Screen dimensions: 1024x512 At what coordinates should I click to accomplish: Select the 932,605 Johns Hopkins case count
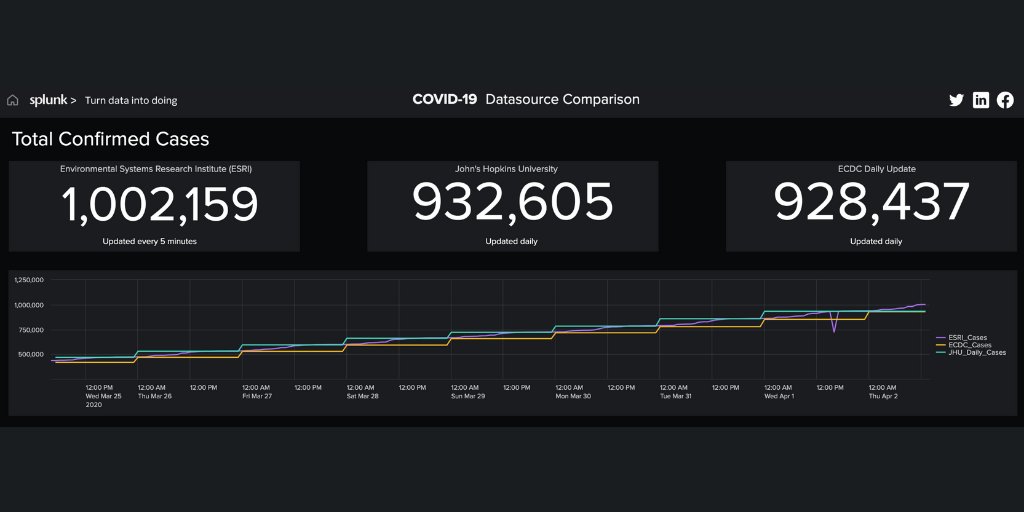point(513,202)
